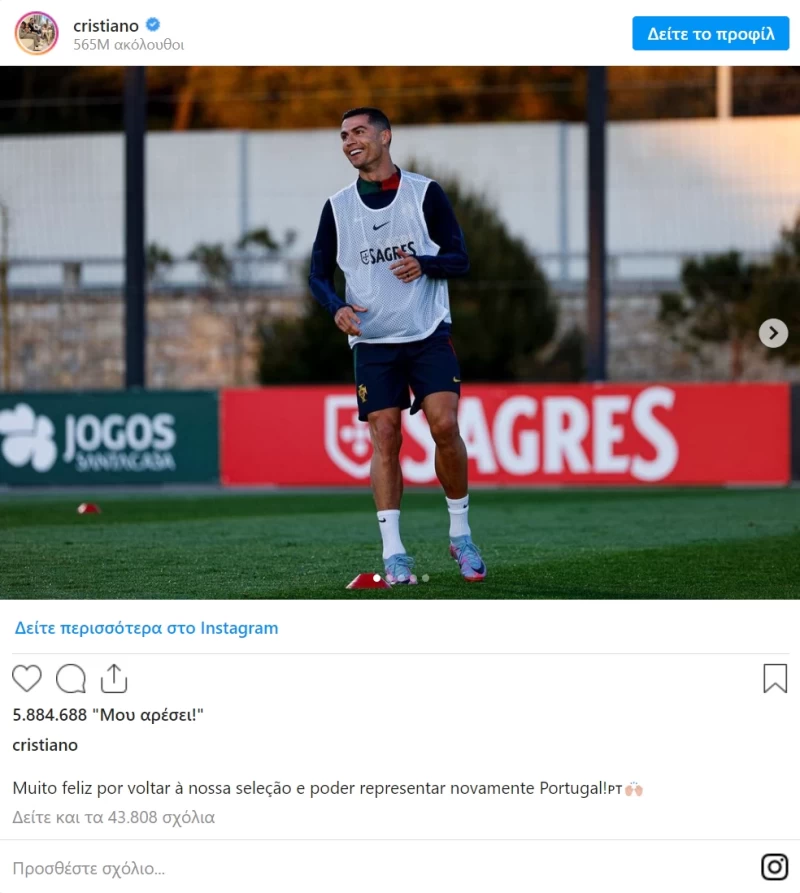Viewport: 800px width, 893px height.
Task: Save the post with the bookmark icon
Action: pos(775,678)
